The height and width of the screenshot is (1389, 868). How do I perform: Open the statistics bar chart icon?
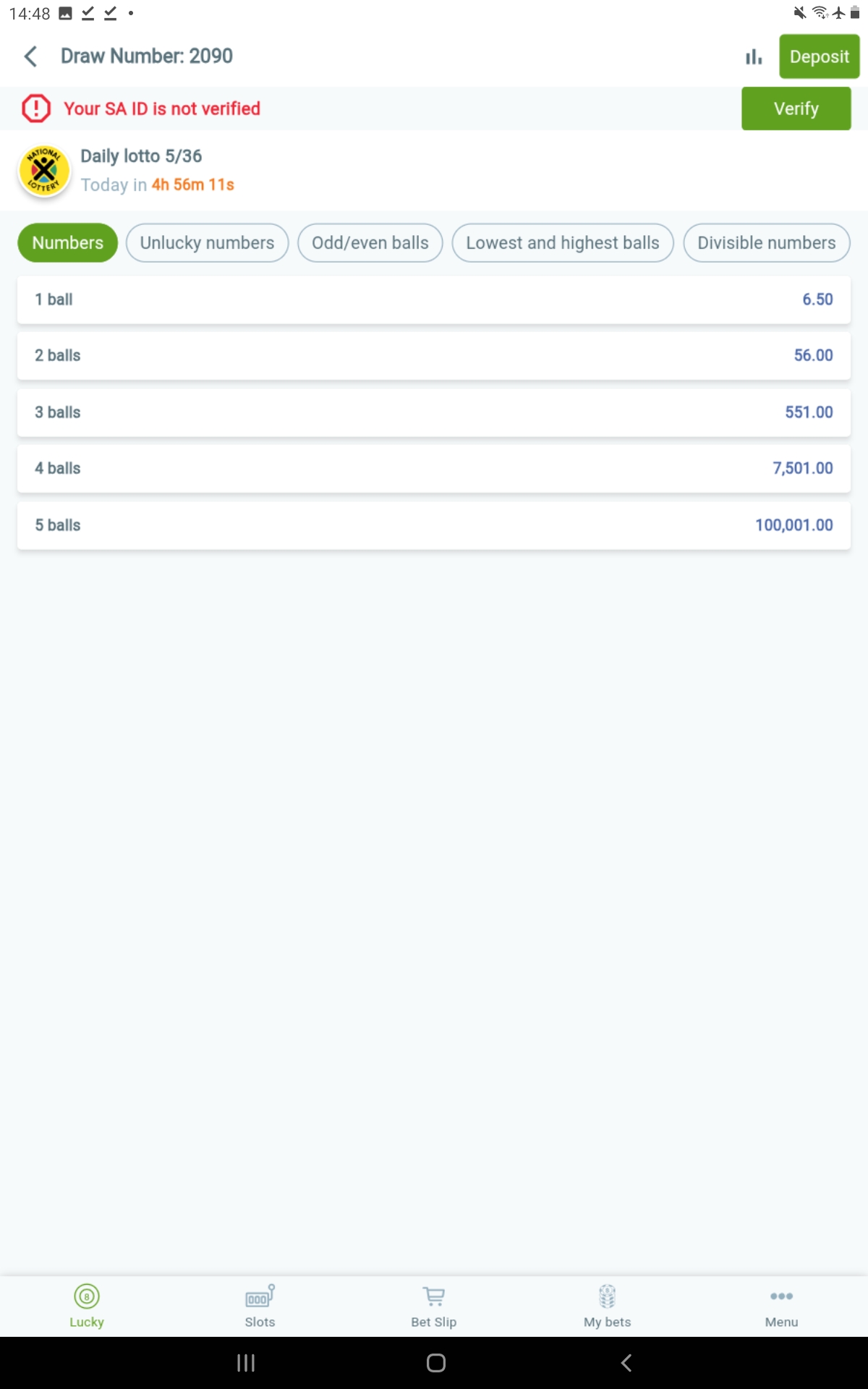click(x=753, y=56)
